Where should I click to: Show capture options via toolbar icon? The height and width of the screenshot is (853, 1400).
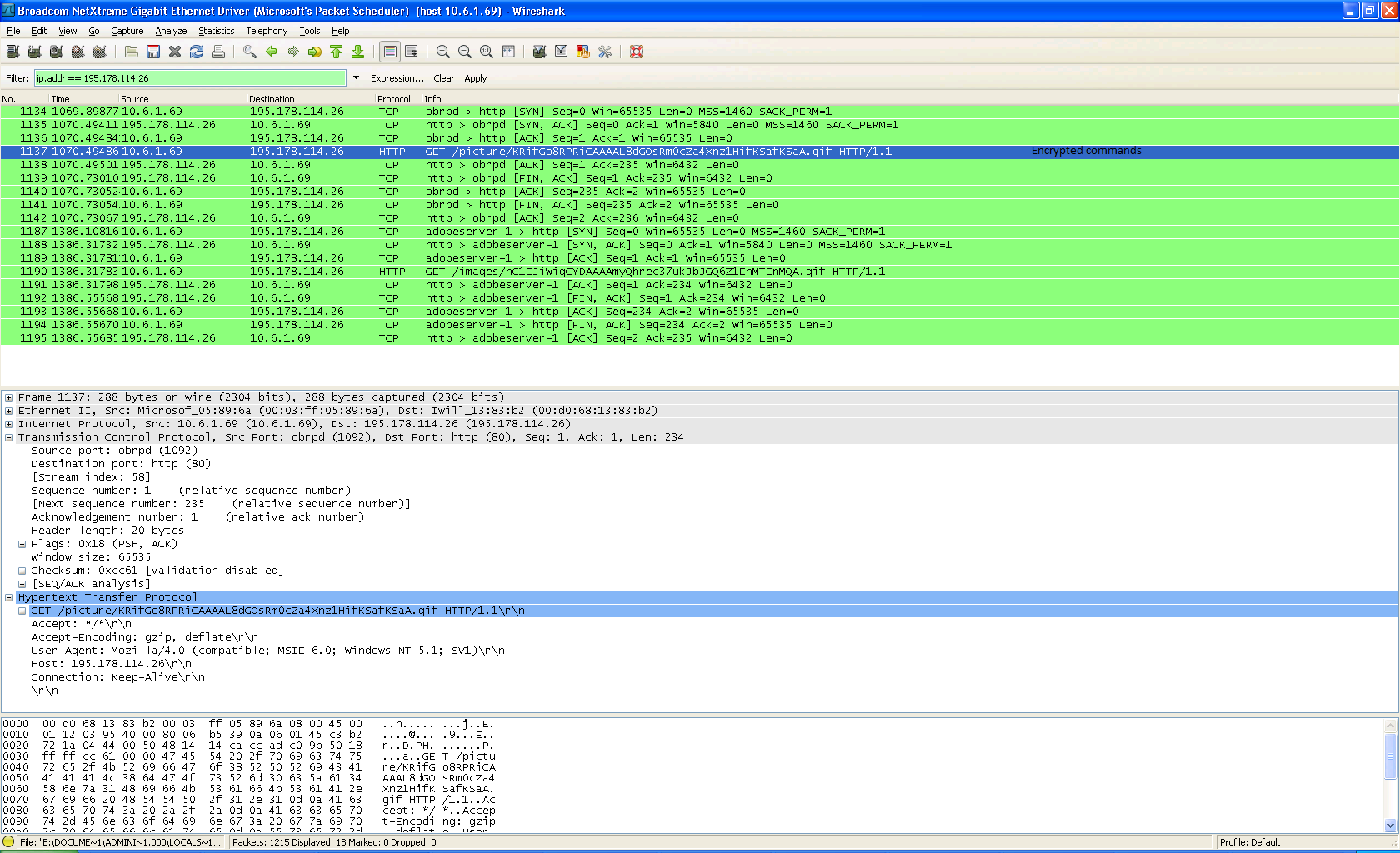click(34, 52)
